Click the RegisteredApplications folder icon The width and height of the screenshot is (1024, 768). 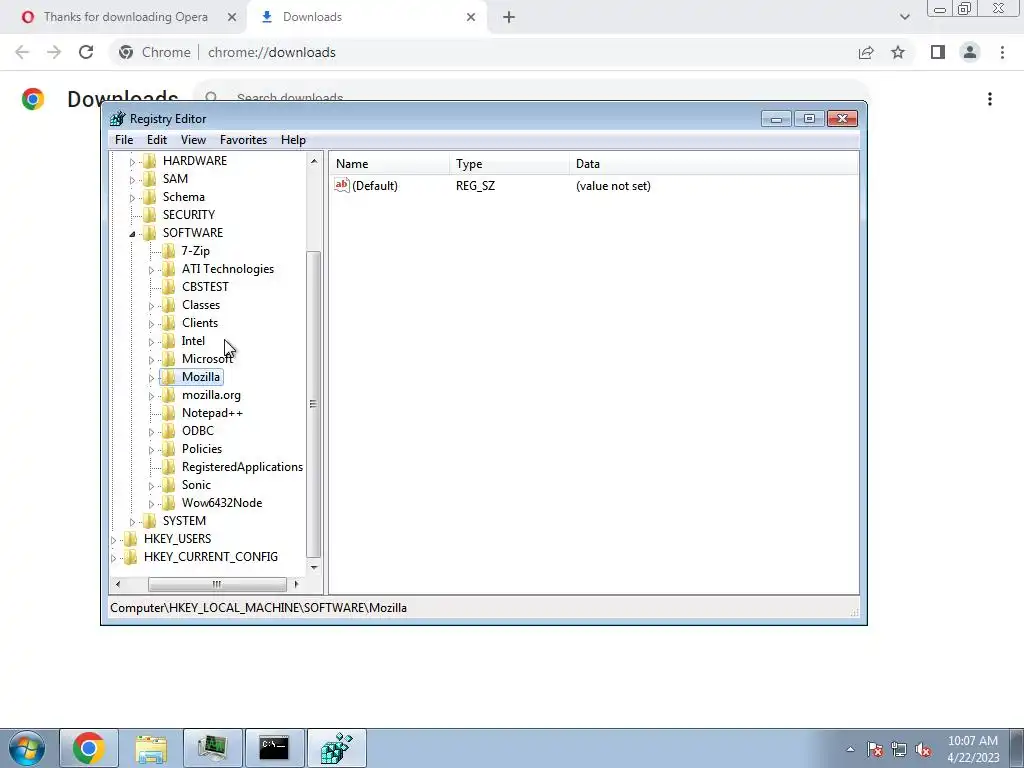click(168, 467)
